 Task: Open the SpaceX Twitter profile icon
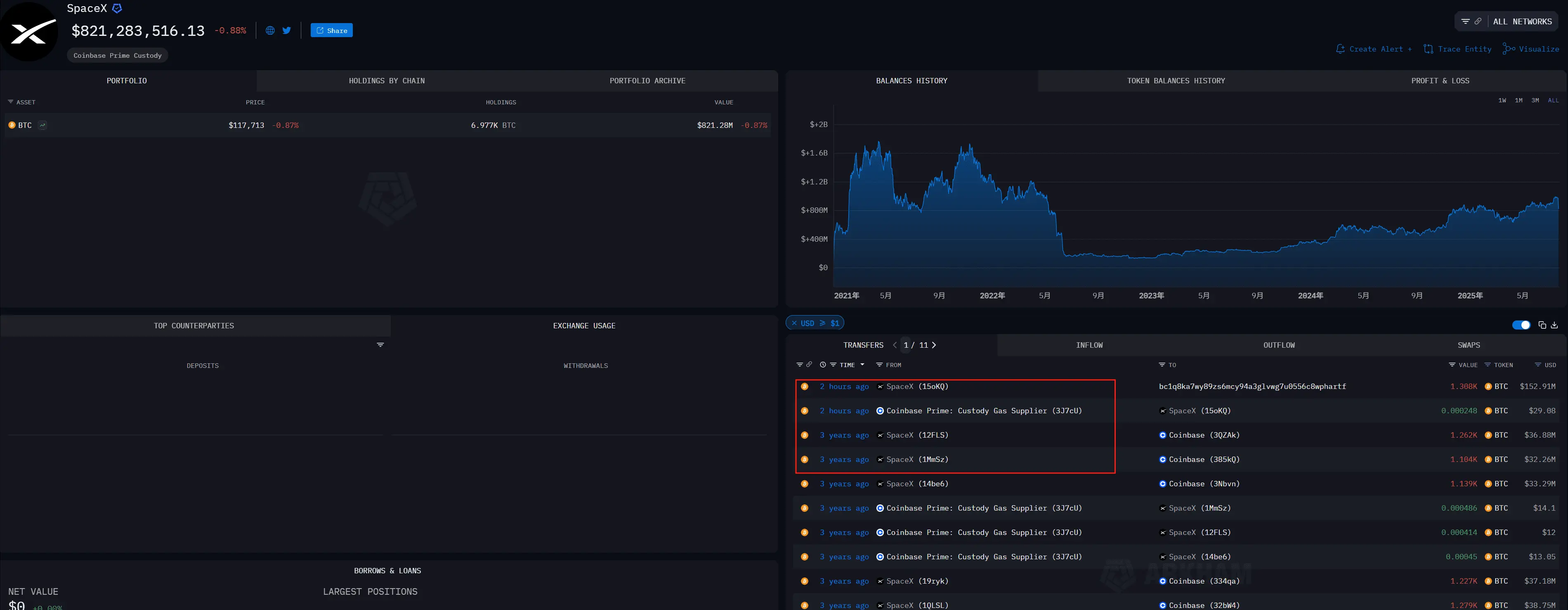(x=287, y=31)
